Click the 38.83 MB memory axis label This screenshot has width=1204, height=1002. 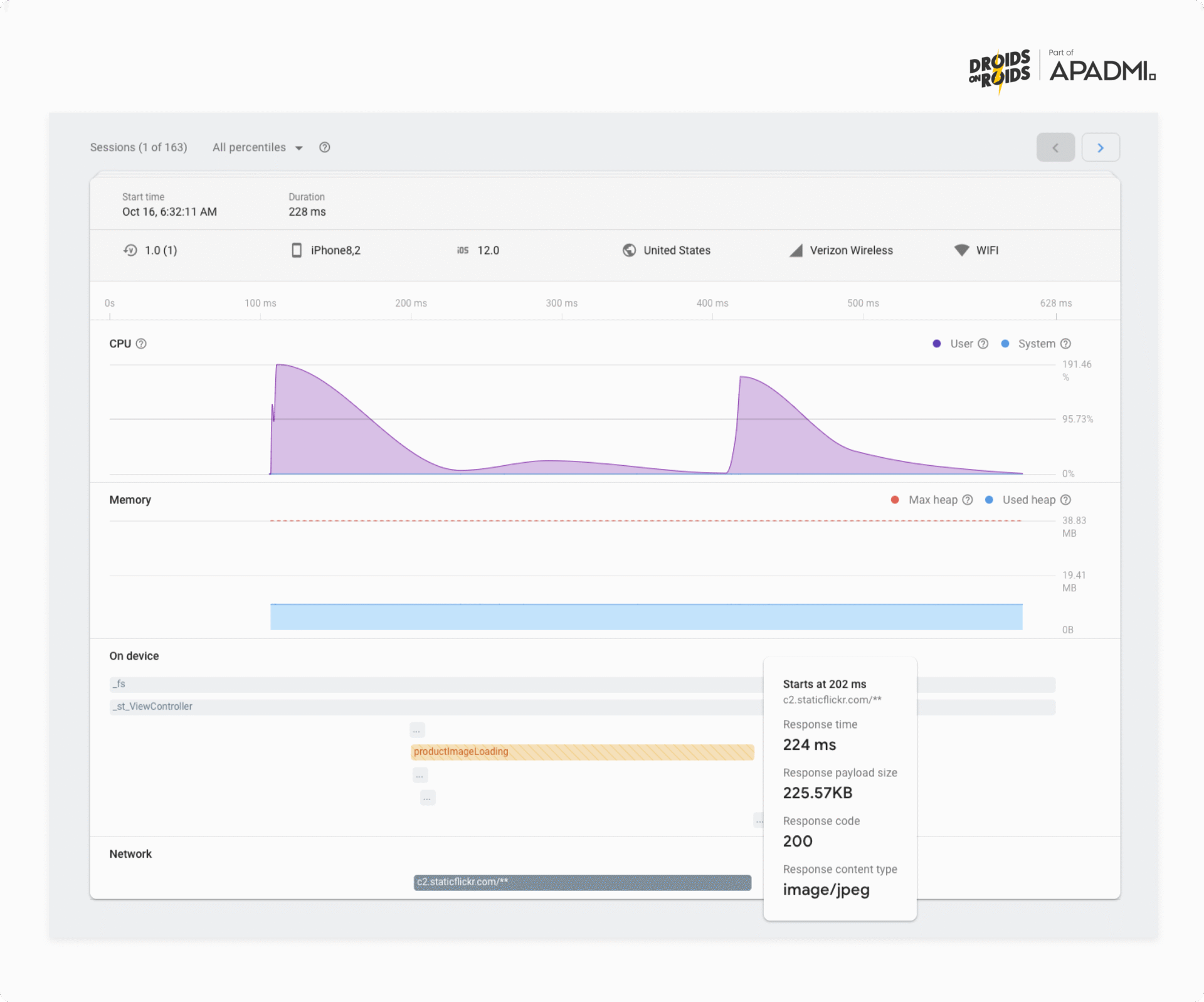coord(1074,527)
